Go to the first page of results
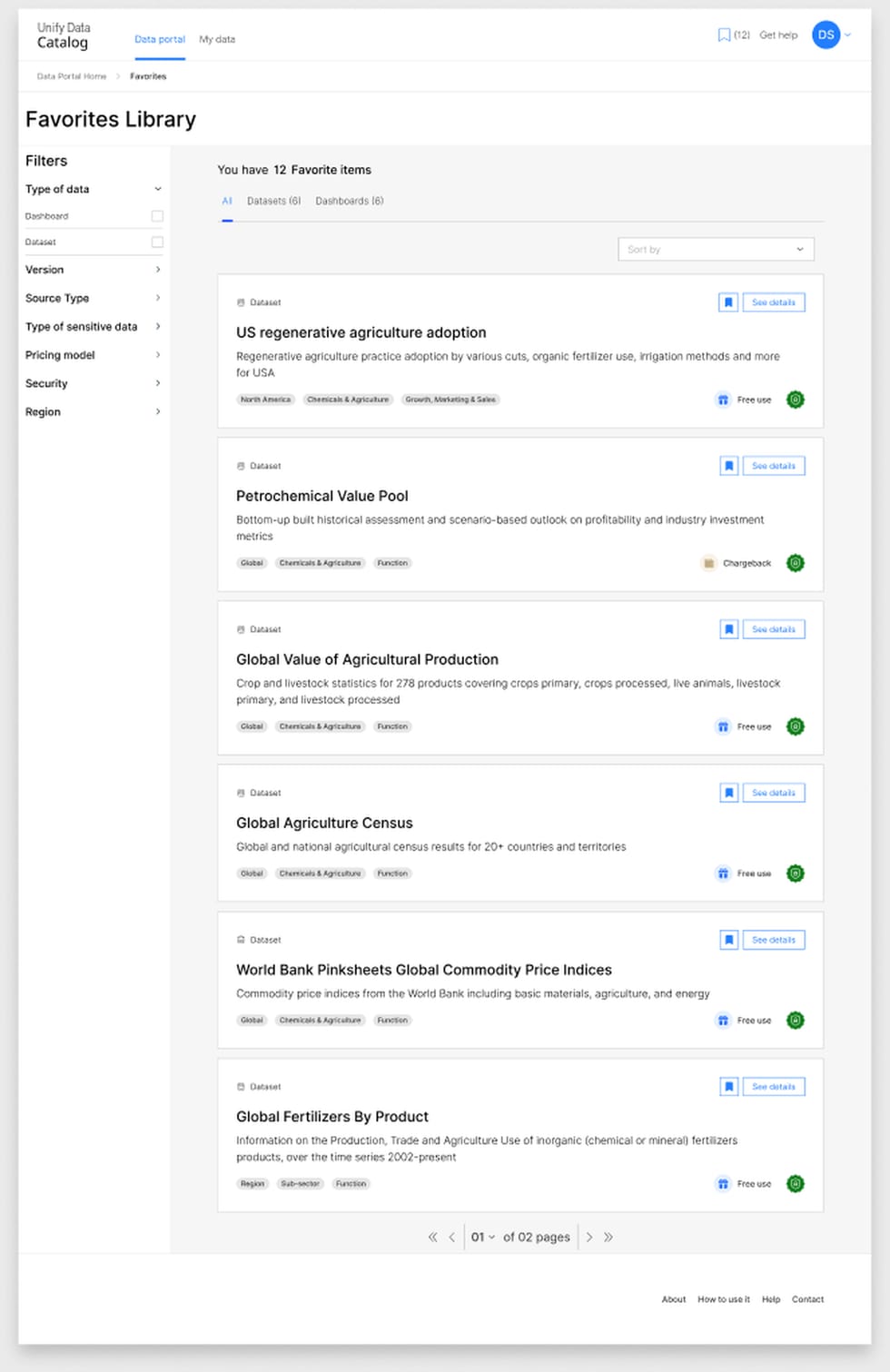This screenshot has width=890, height=1372. 432,1237
